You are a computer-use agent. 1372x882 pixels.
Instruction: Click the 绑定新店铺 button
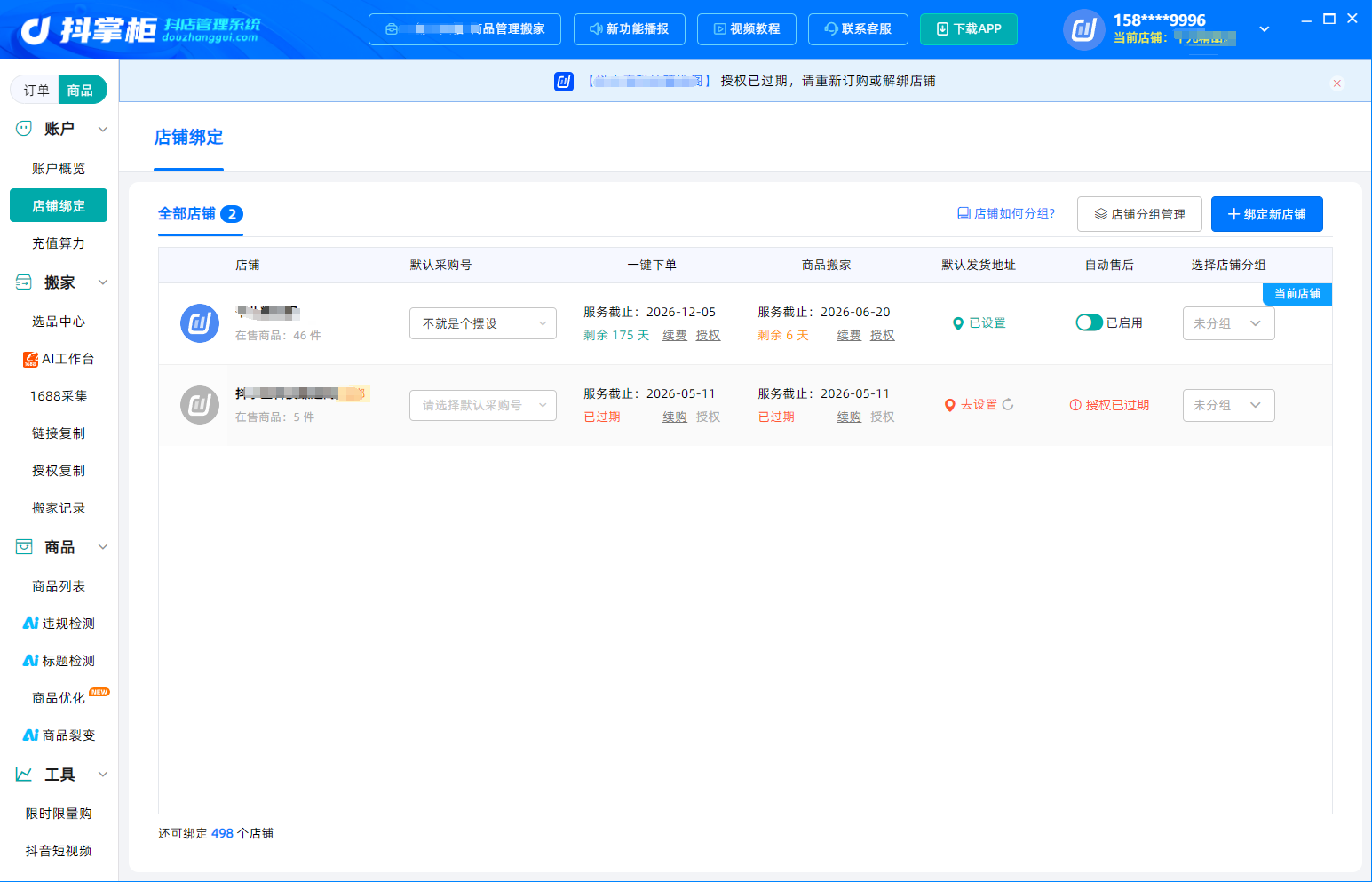coord(1267,214)
